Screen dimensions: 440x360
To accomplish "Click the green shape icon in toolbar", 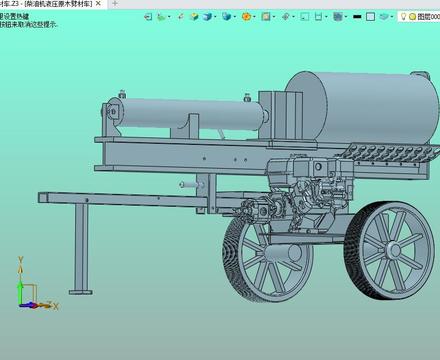I will [162, 16].
